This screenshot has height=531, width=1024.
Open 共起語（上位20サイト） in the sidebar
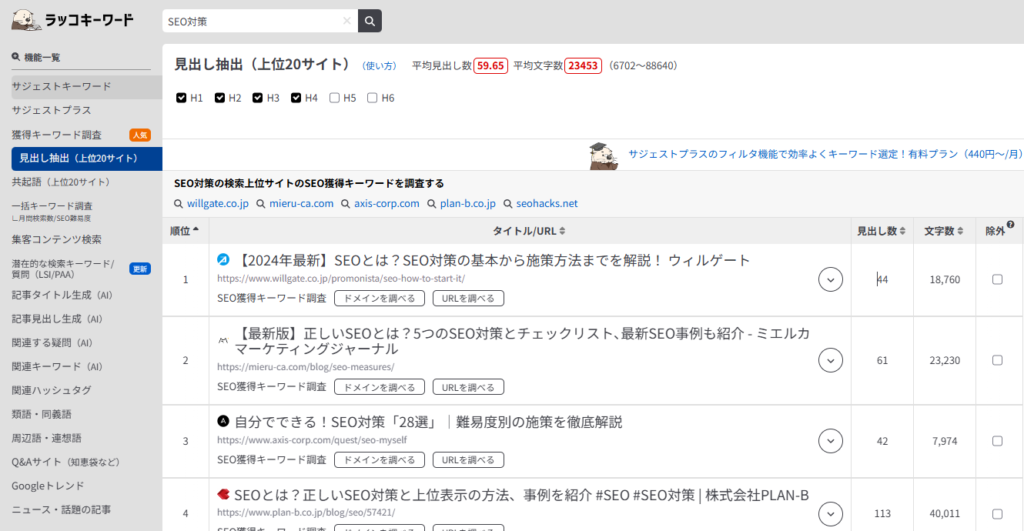point(63,182)
